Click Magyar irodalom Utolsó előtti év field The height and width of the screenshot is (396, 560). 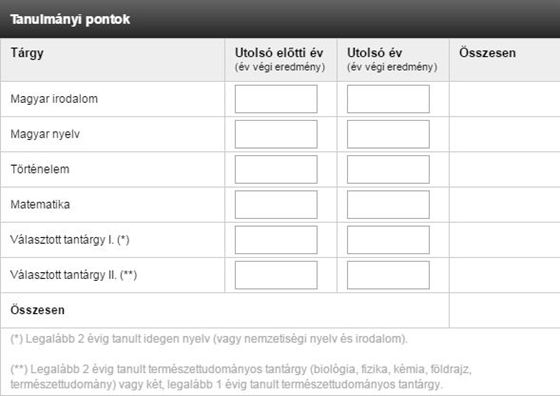pos(276,99)
